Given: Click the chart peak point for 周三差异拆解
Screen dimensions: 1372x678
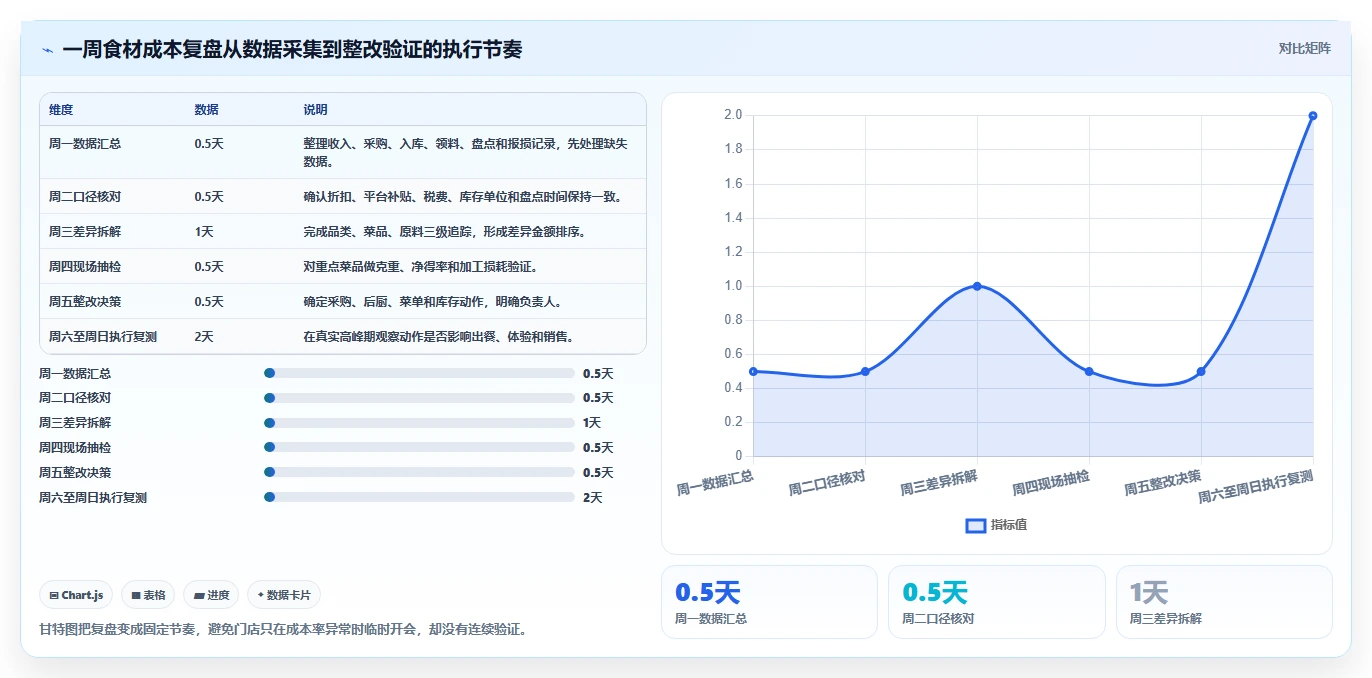Looking at the screenshot, I should (x=977, y=286).
